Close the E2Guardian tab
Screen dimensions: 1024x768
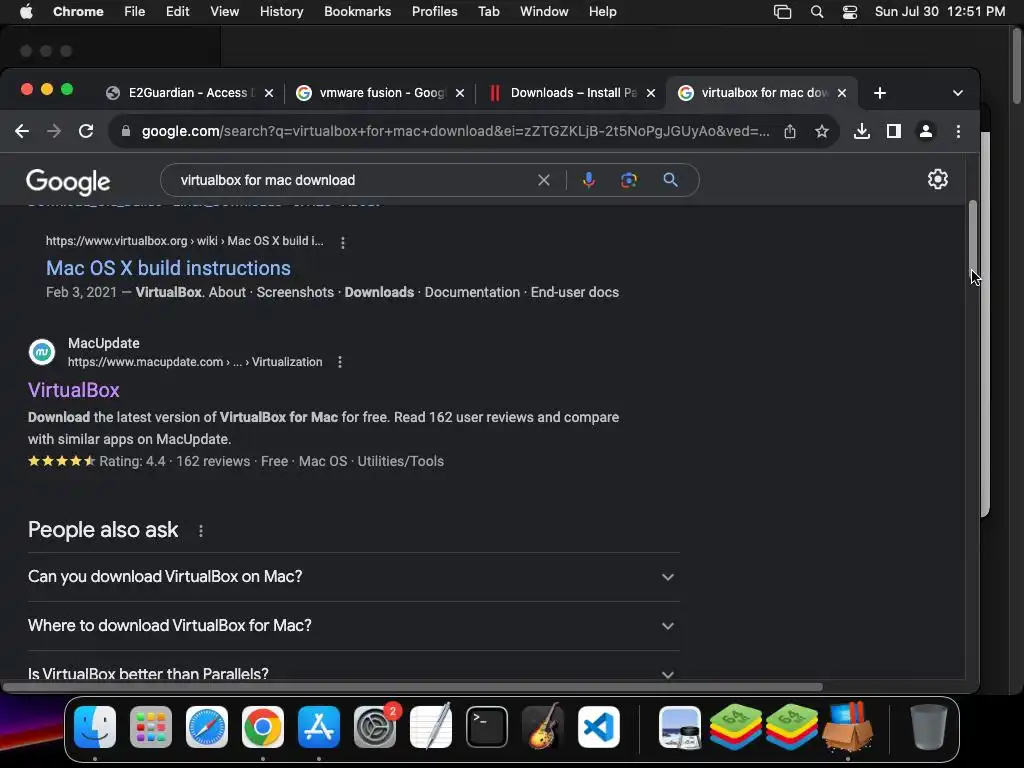tap(268, 93)
